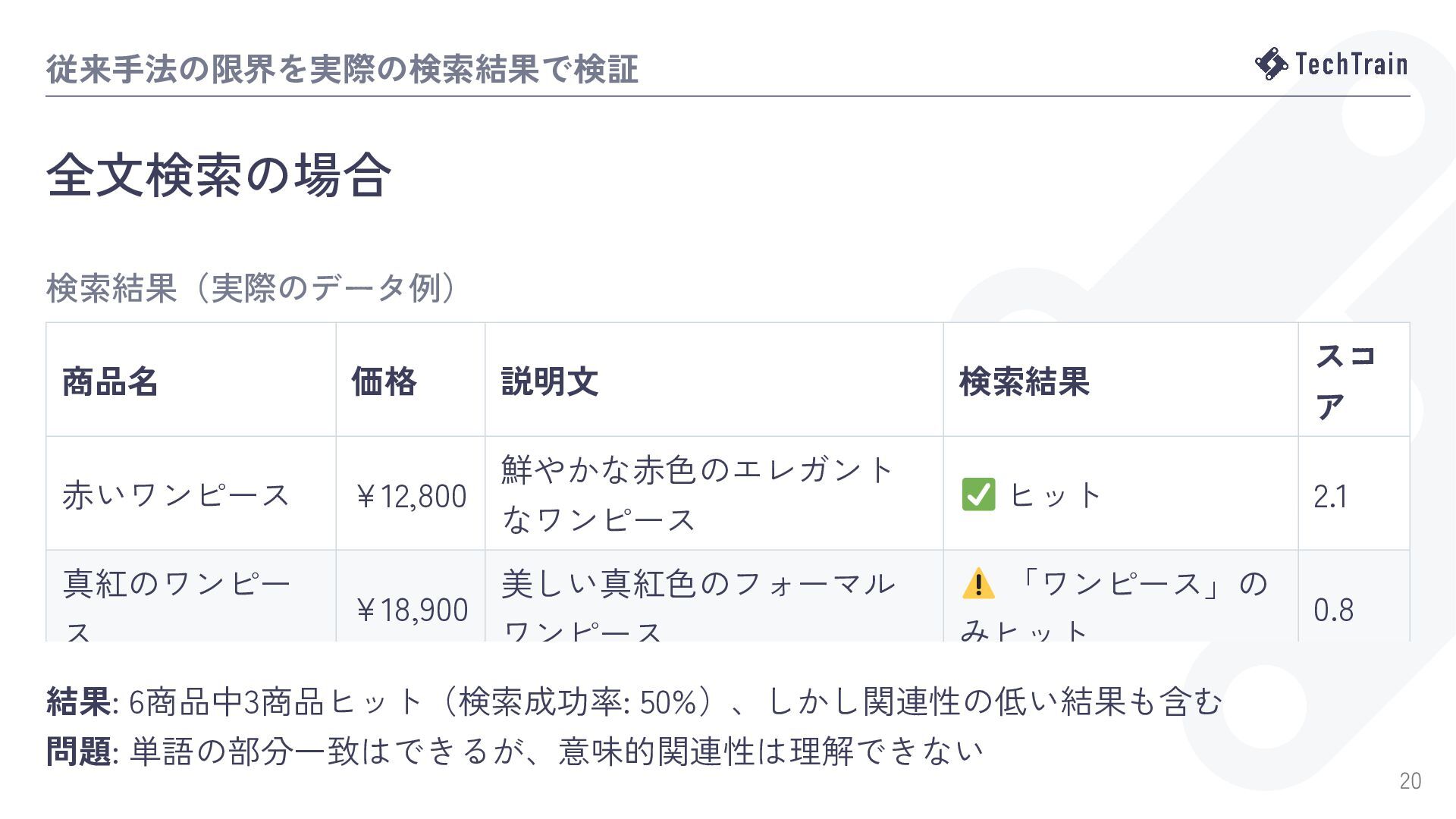The image size is (1456, 819).
Task: Select the 説明文 column header
Action: pos(714,380)
